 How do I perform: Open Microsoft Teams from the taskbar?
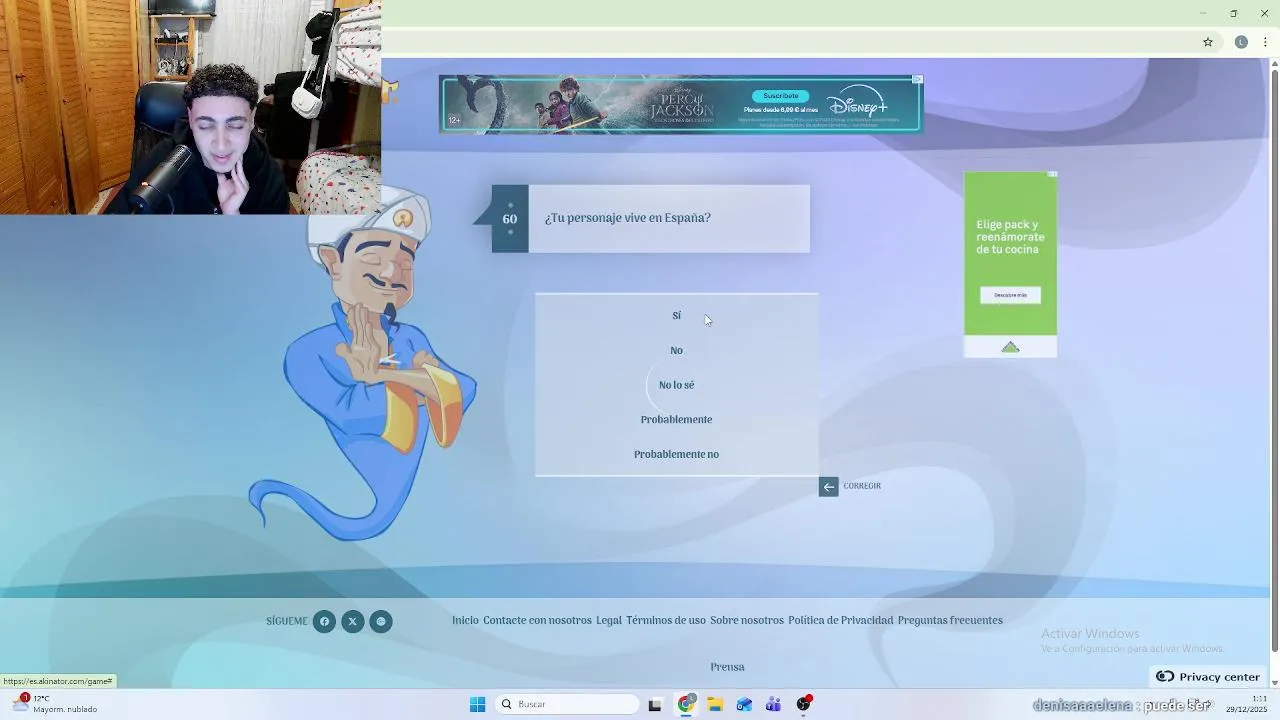773,704
